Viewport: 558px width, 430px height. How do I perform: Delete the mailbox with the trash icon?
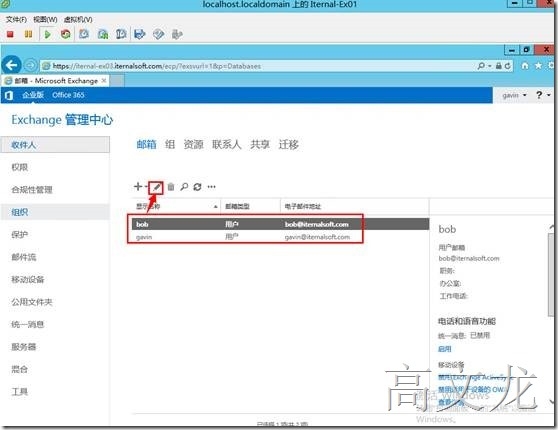coord(171,187)
